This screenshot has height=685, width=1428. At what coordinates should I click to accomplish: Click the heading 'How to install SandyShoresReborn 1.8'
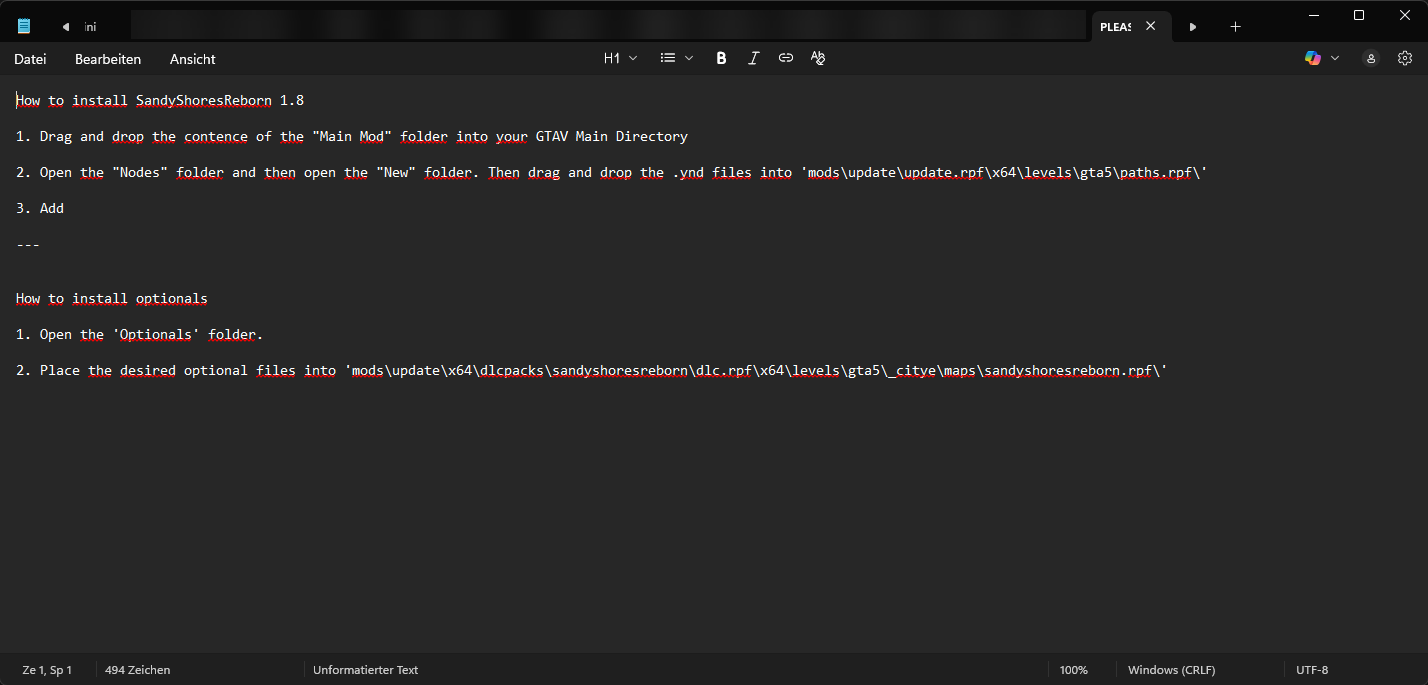(x=160, y=100)
